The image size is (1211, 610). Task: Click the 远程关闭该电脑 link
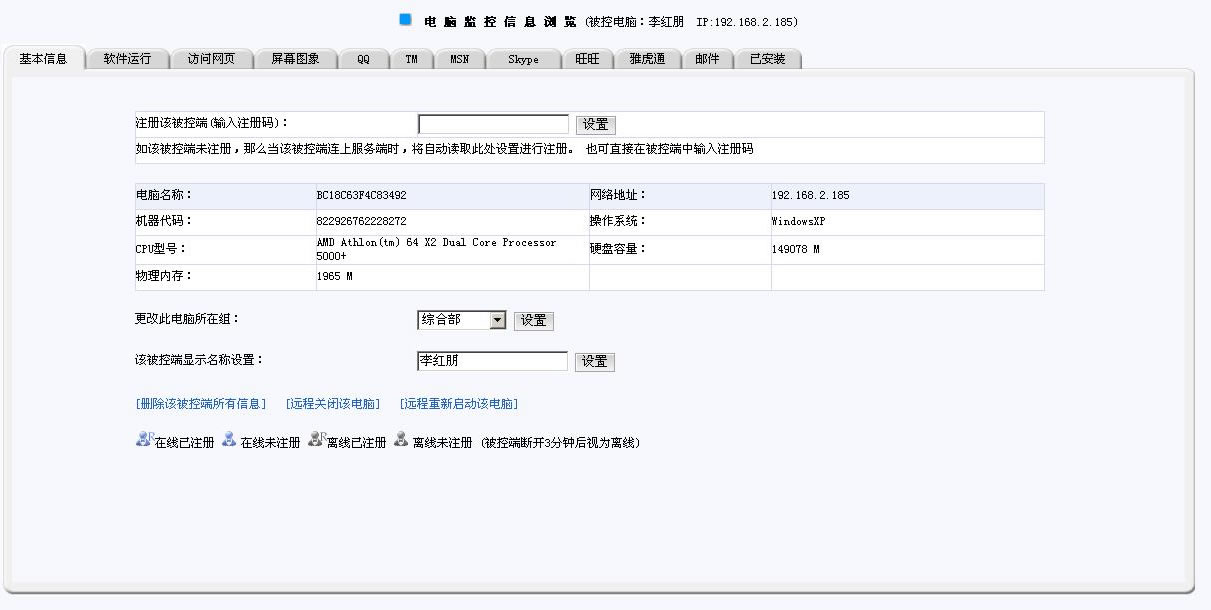(333, 404)
